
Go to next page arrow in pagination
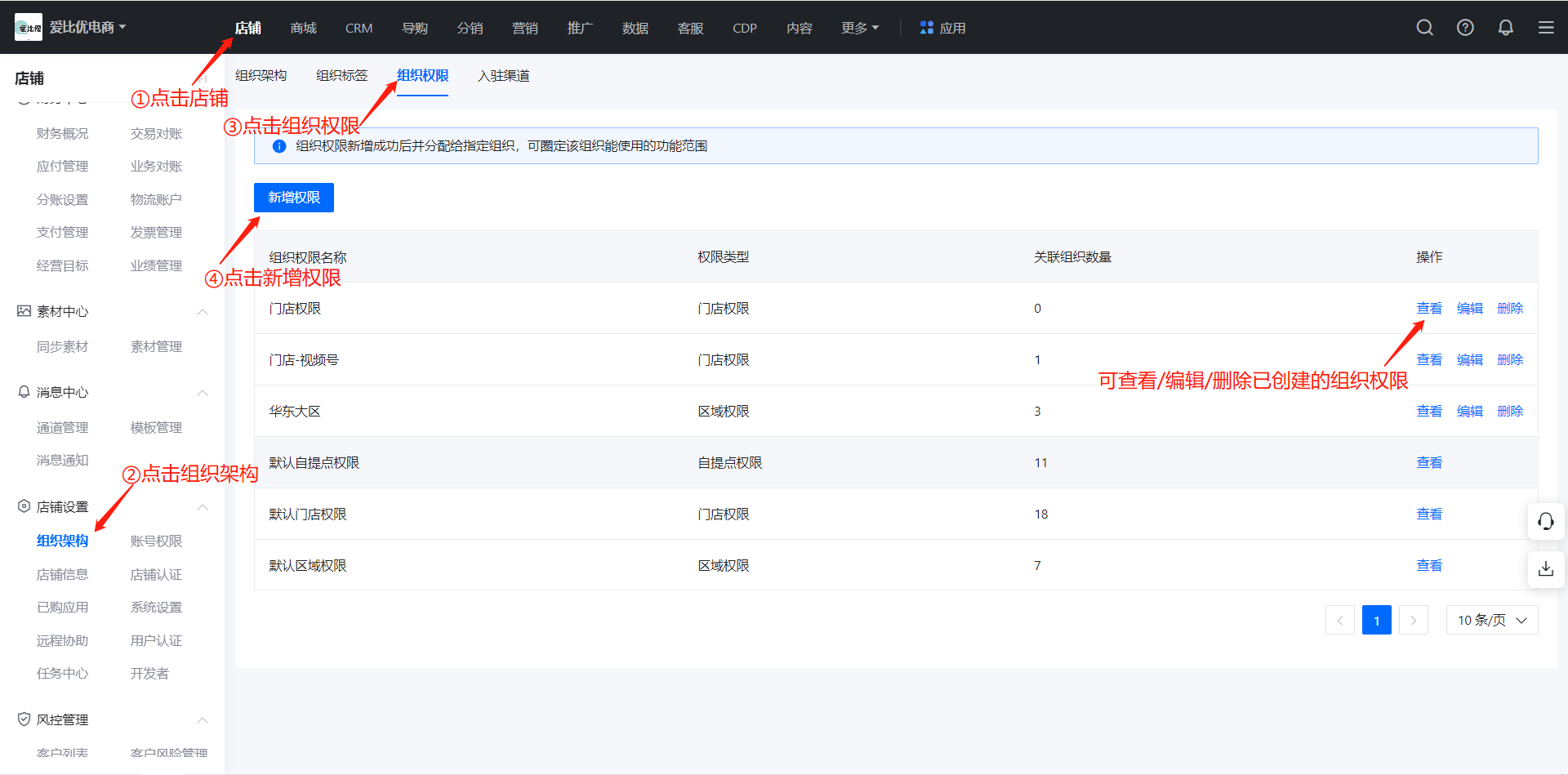(x=1413, y=620)
